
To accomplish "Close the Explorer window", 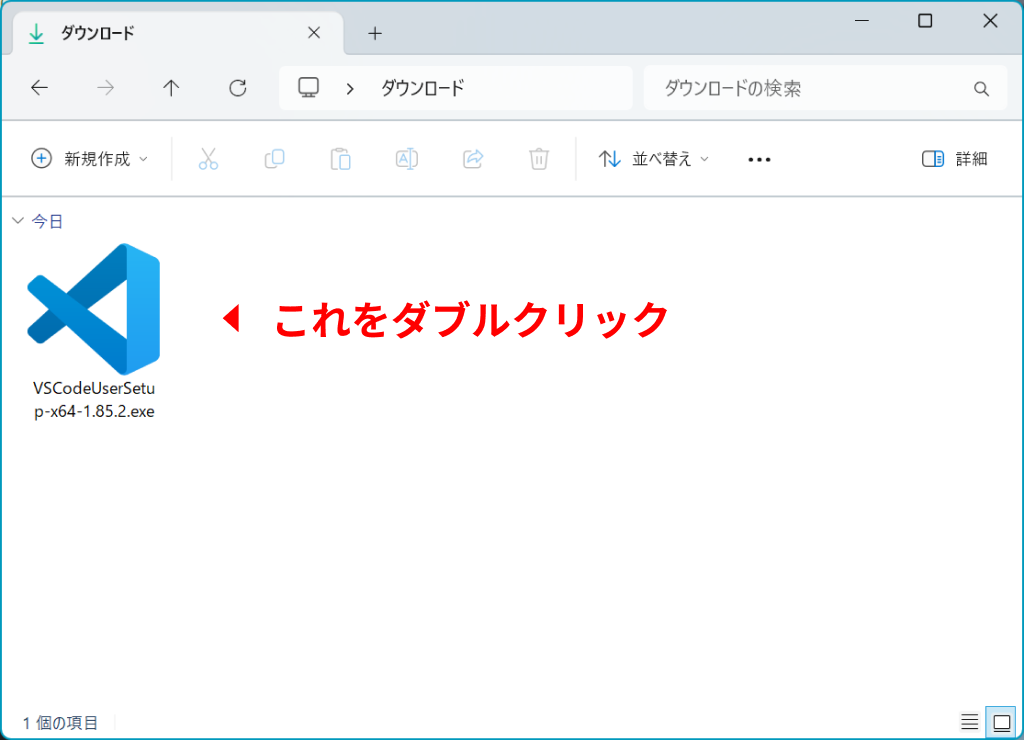I will (990, 21).
